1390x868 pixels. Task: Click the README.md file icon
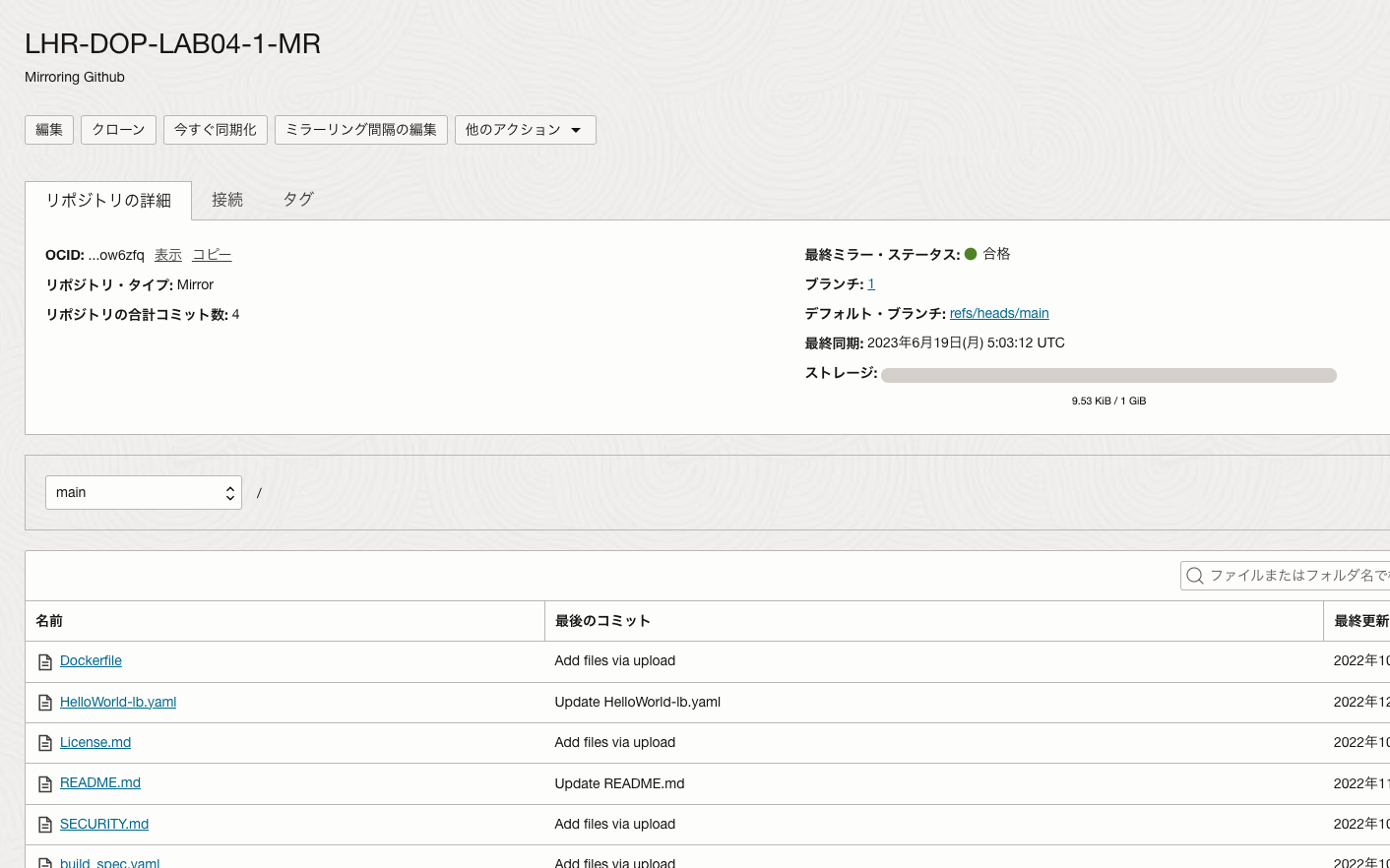(44, 784)
